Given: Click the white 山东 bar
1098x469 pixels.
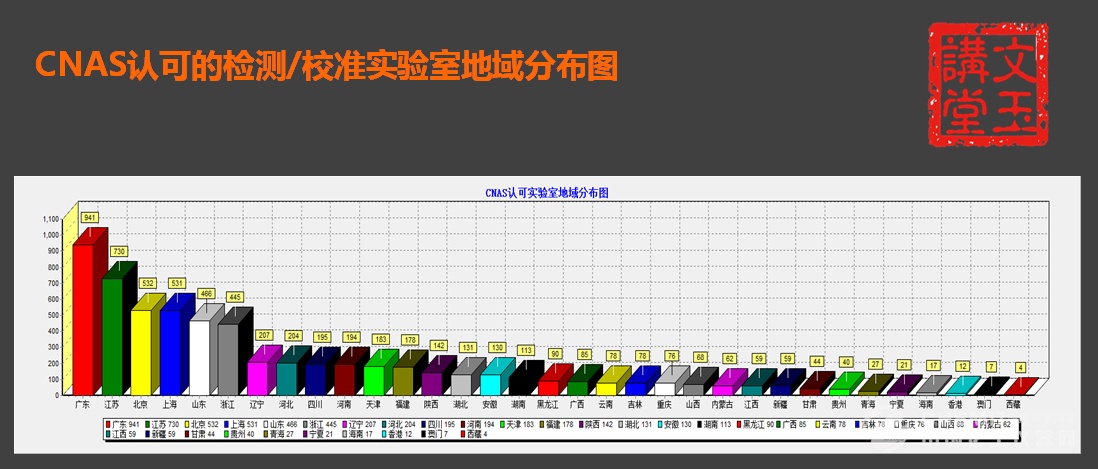Looking at the screenshot, I should coord(199,356).
